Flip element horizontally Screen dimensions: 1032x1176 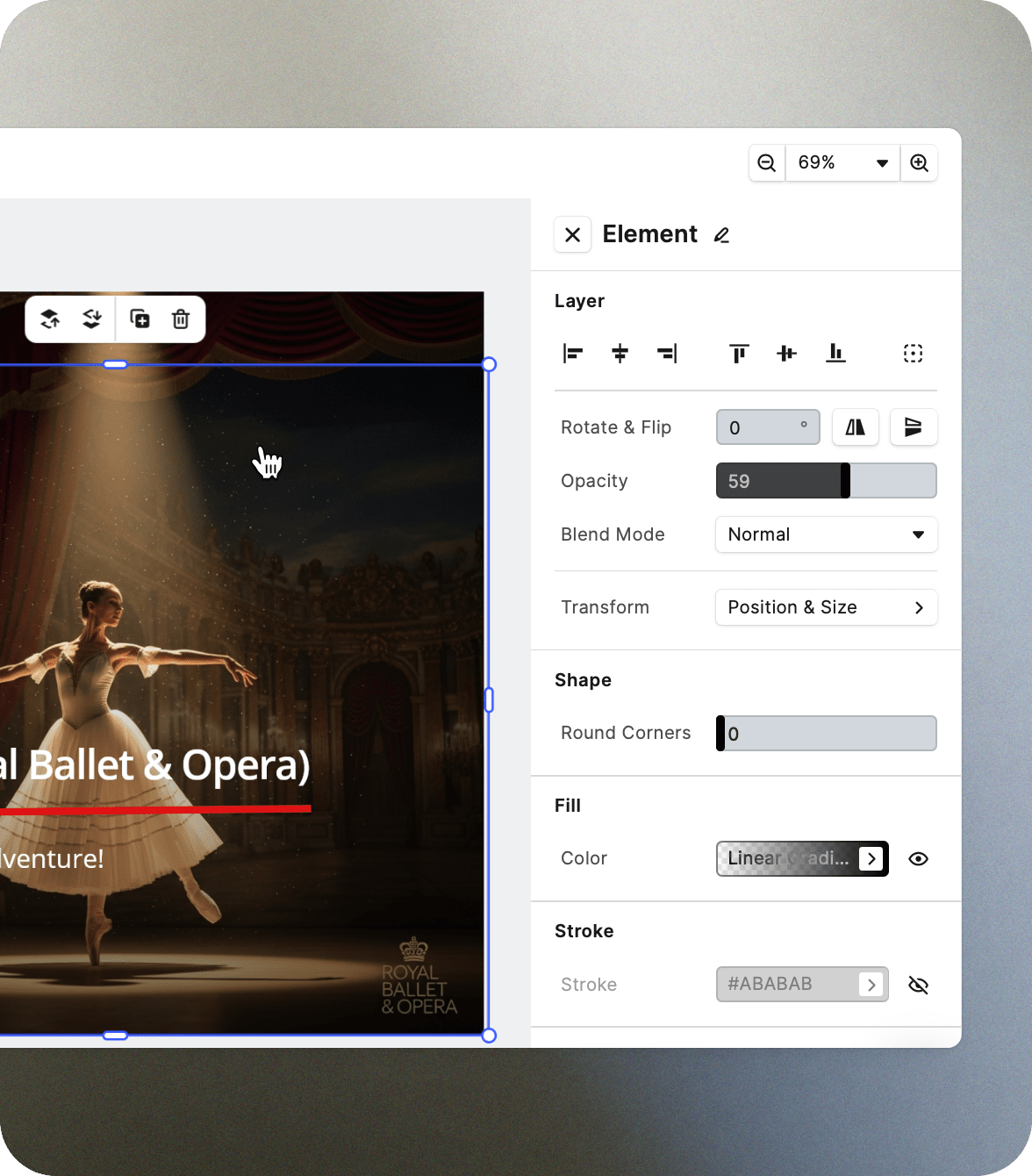[855, 427]
